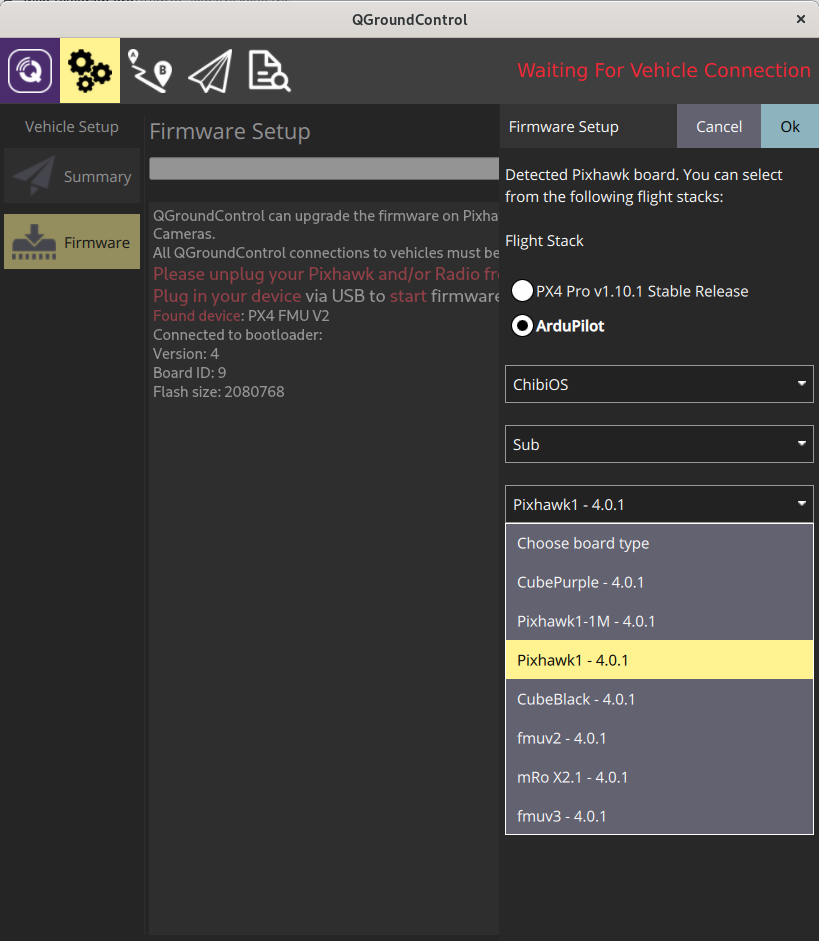
Task: Open the Plan view waypoint icon
Action: click(150, 71)
